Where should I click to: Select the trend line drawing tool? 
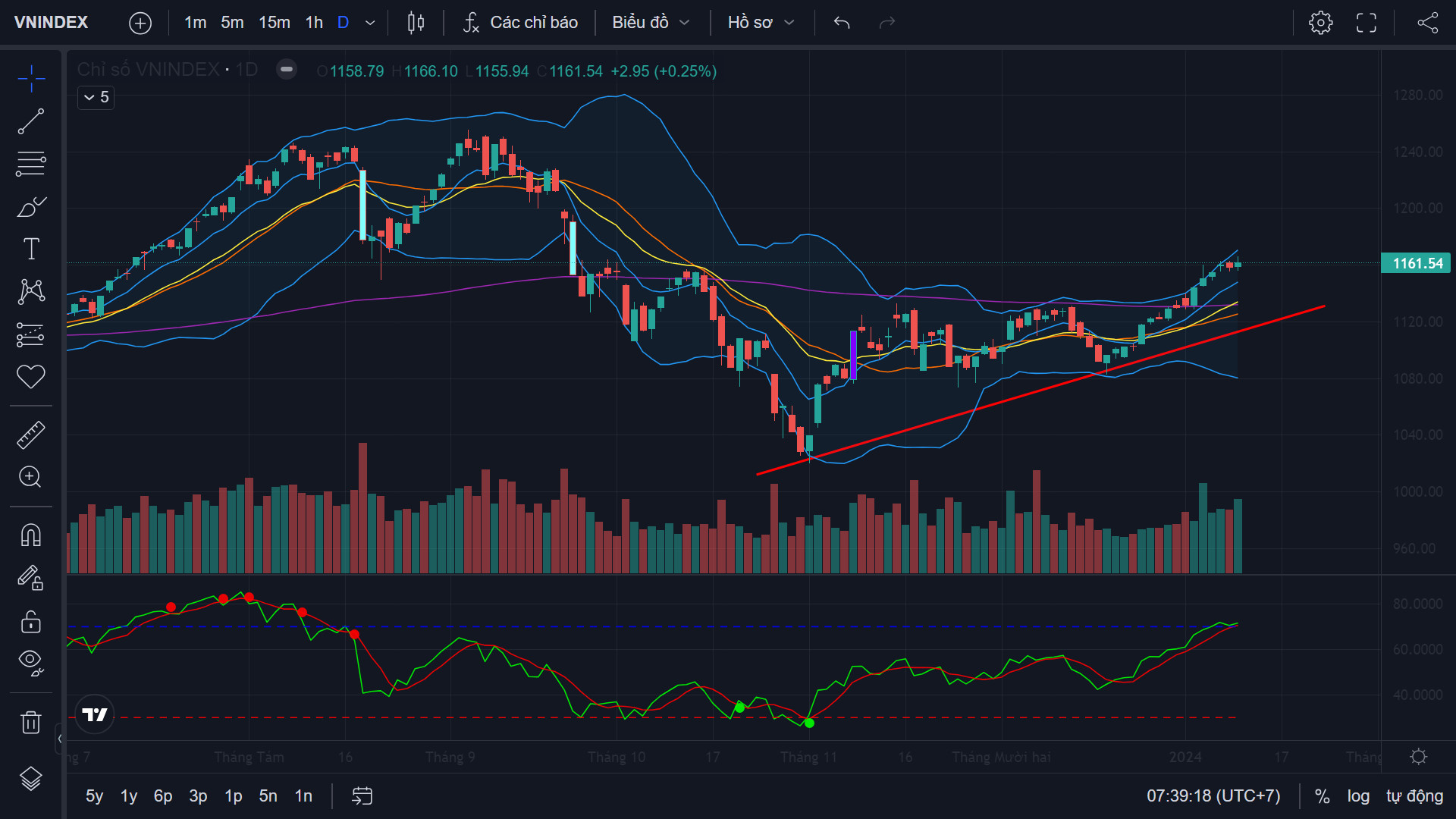pos(31,121)
